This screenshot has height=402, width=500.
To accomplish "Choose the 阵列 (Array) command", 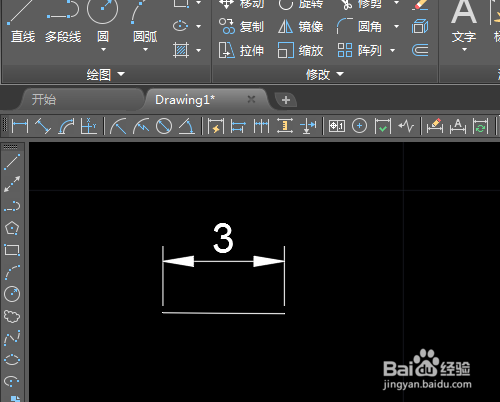I will tap(359, 51).
